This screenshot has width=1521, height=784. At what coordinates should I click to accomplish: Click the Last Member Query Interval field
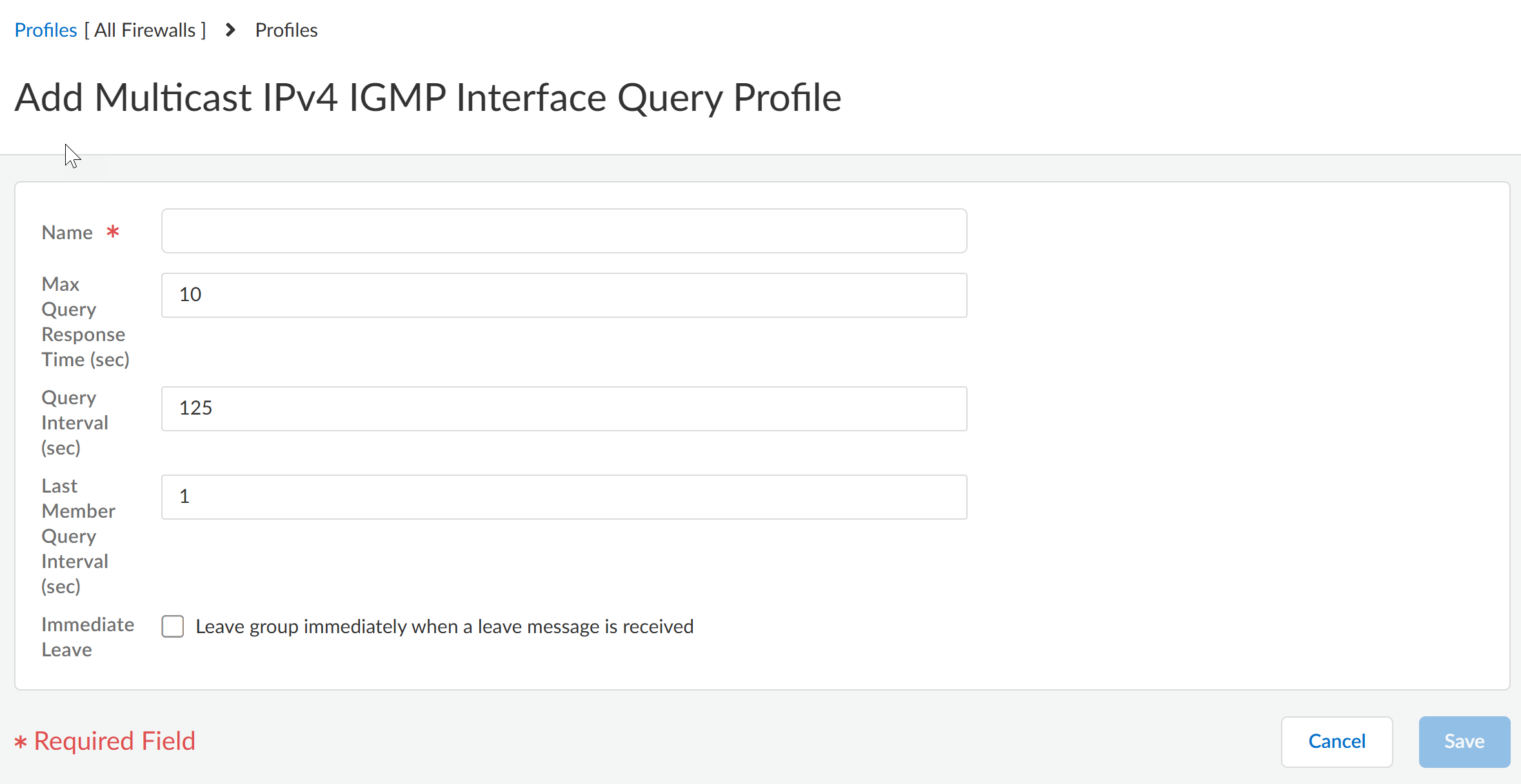click(564, 497)
